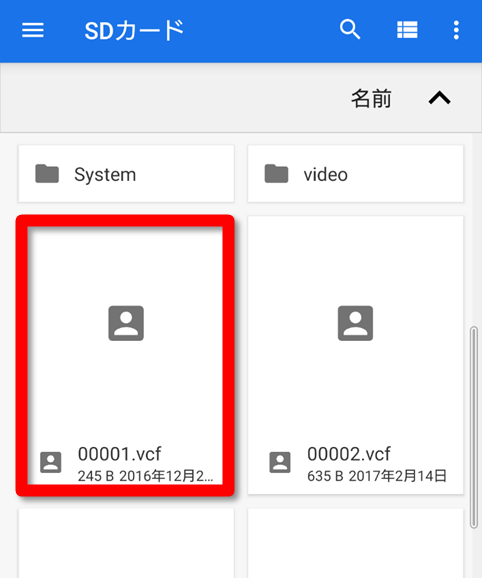Screen dimensions: 482x578
Task: Open the 名前 sort-by dropdown
Action: click(371, 98)
